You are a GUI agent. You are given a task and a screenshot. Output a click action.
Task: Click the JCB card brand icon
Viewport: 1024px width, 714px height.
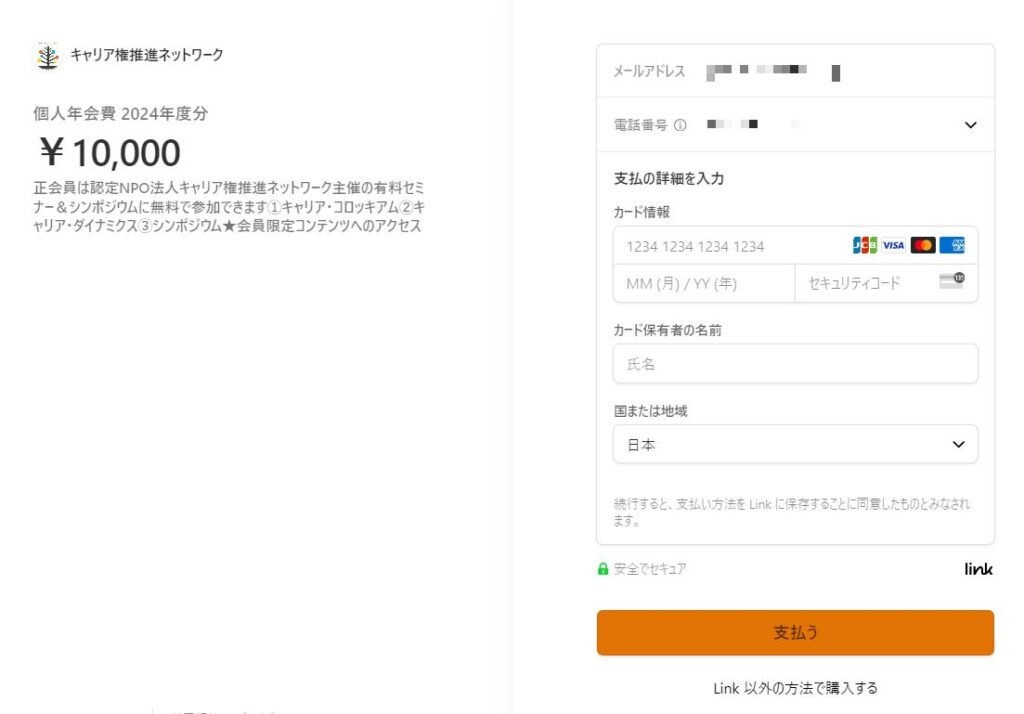click(x=865, y=246)
